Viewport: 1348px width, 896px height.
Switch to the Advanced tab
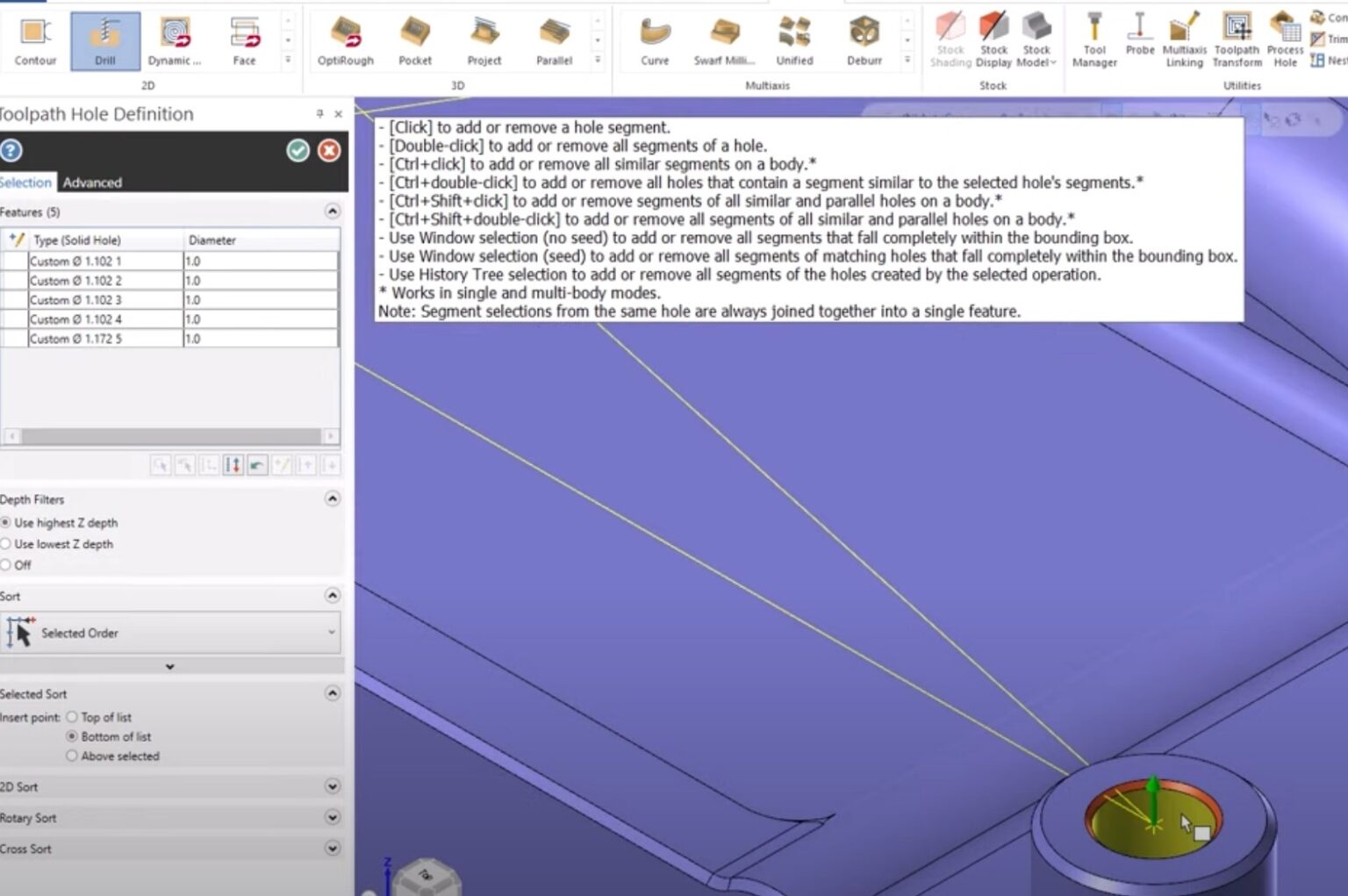[92, 183]
